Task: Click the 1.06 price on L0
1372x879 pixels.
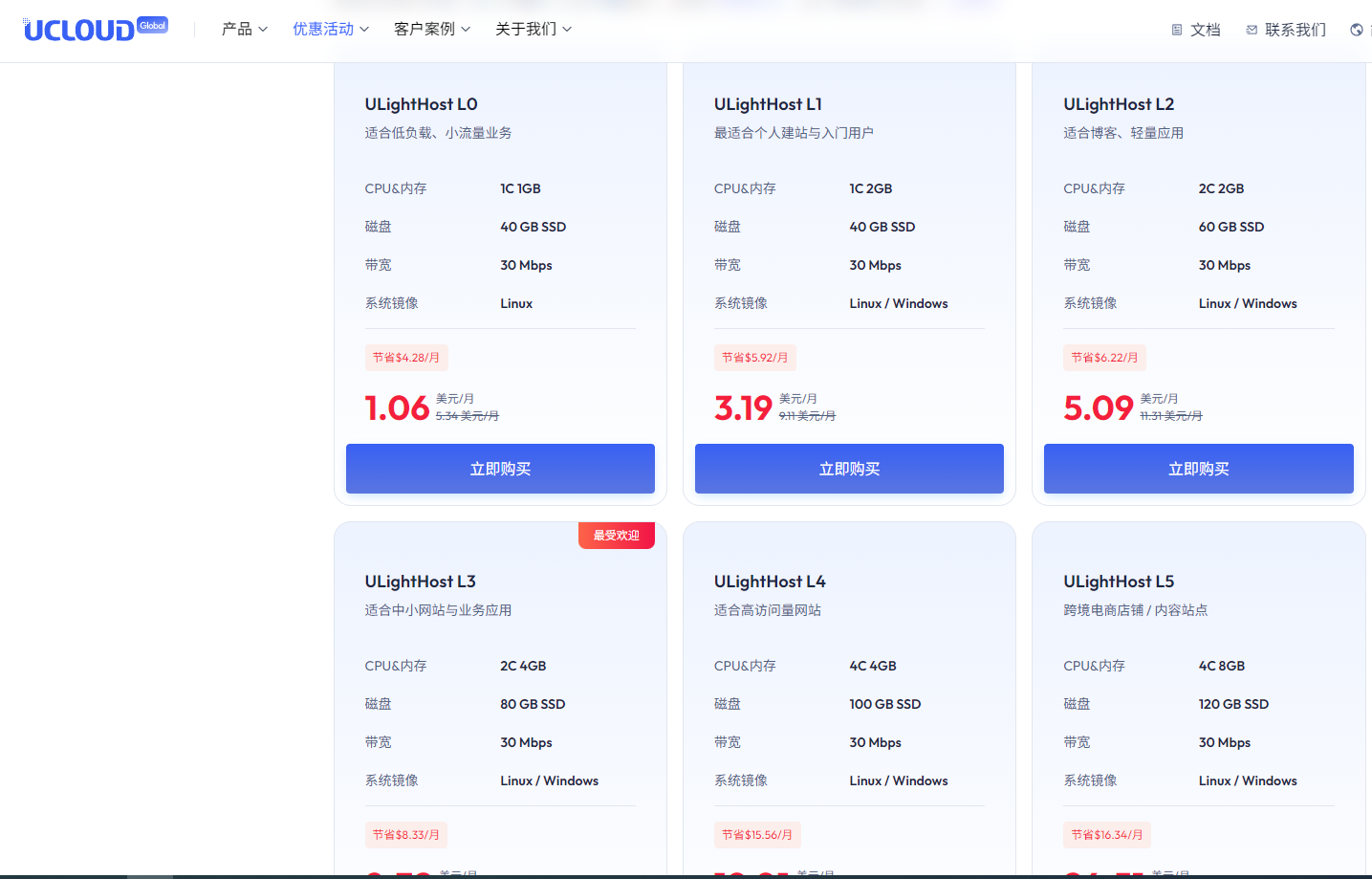Action: 397,408
